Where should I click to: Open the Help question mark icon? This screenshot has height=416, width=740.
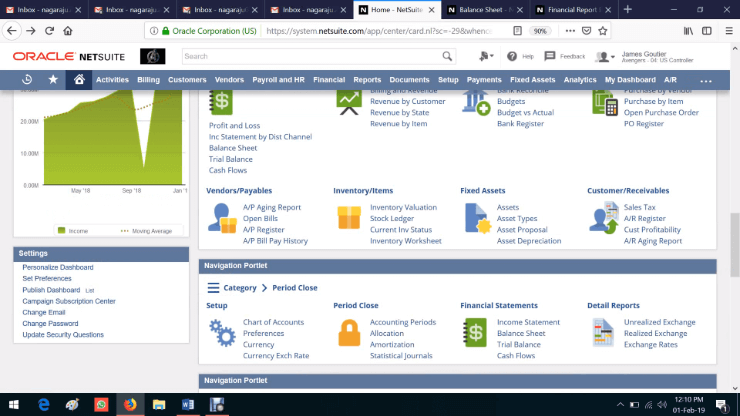[x=512, y=56]
